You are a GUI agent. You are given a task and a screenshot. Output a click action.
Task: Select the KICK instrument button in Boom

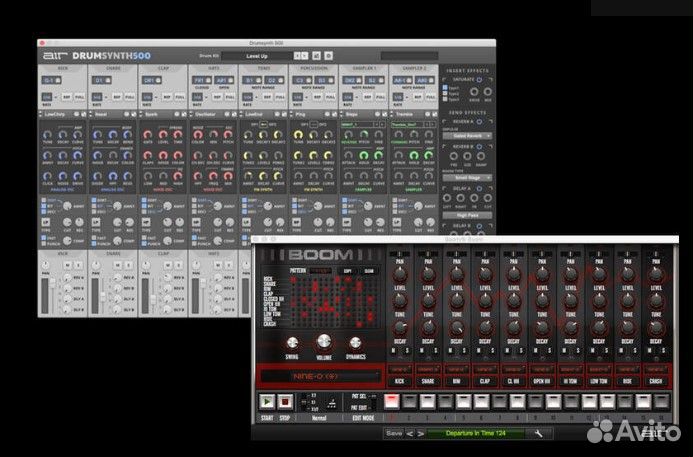pos(400,381)
